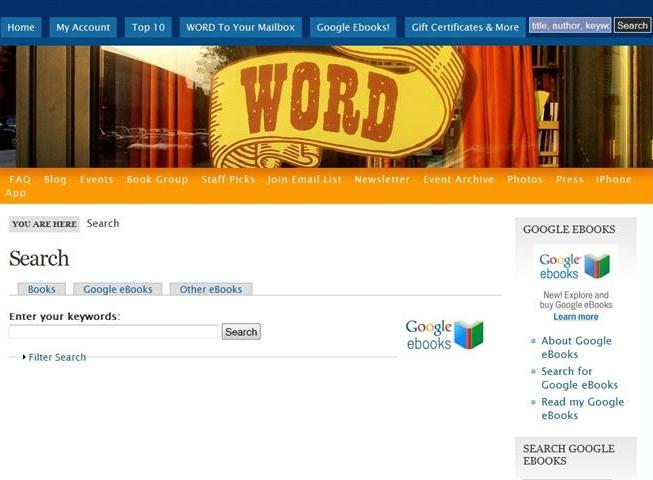Open the Google Ebooks! menu item
653x480 pixels.
click(x=353, y=27)
